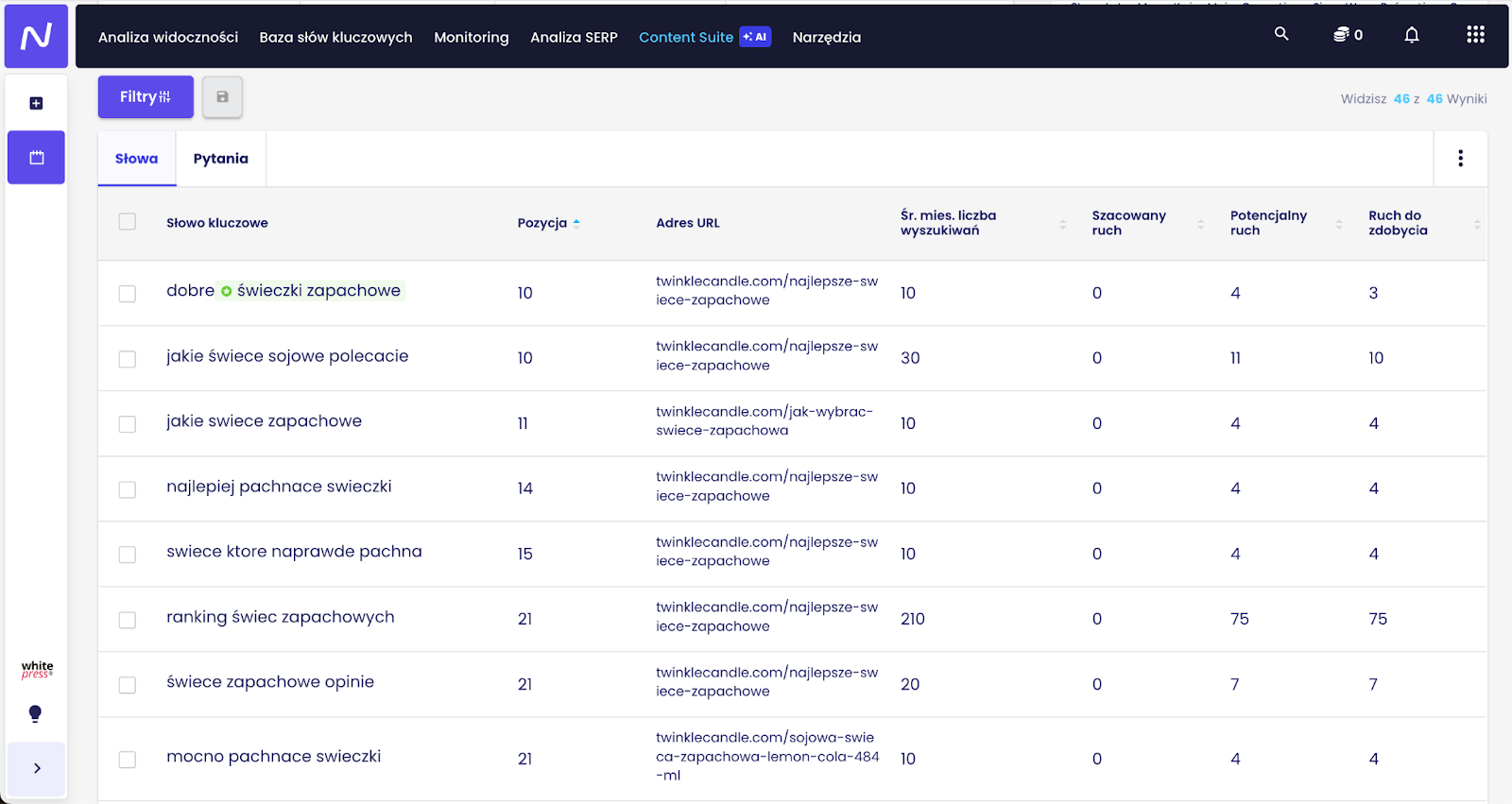
Task: Check the row 'świece zapachowe opinie'
Action: click(x=128, y=685)
